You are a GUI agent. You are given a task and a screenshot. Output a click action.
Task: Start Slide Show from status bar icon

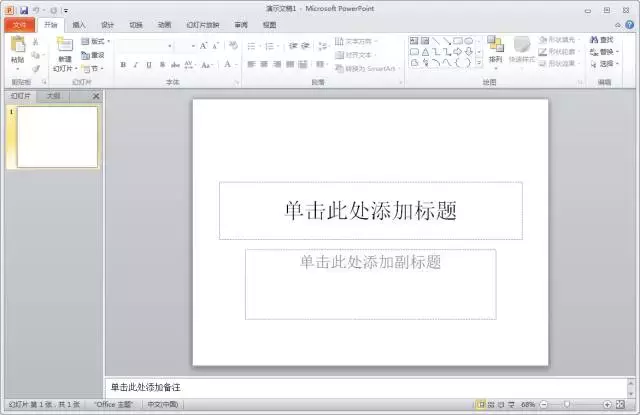click(x=511, y=404)
